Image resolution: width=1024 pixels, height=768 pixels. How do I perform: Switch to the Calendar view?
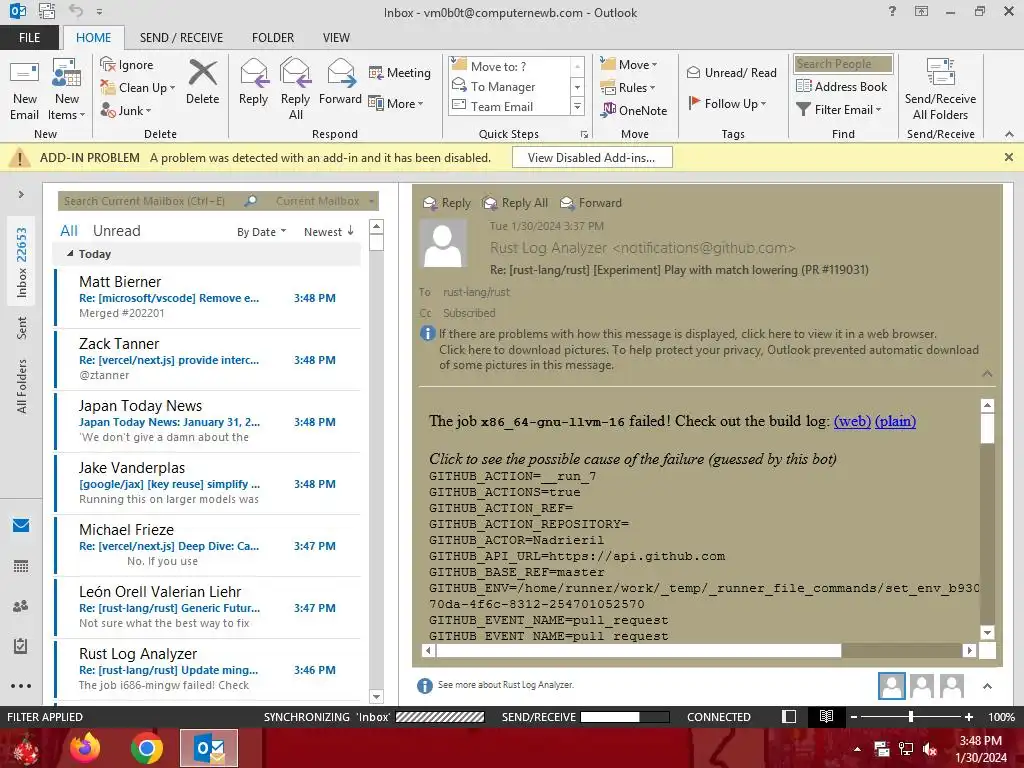21,566
